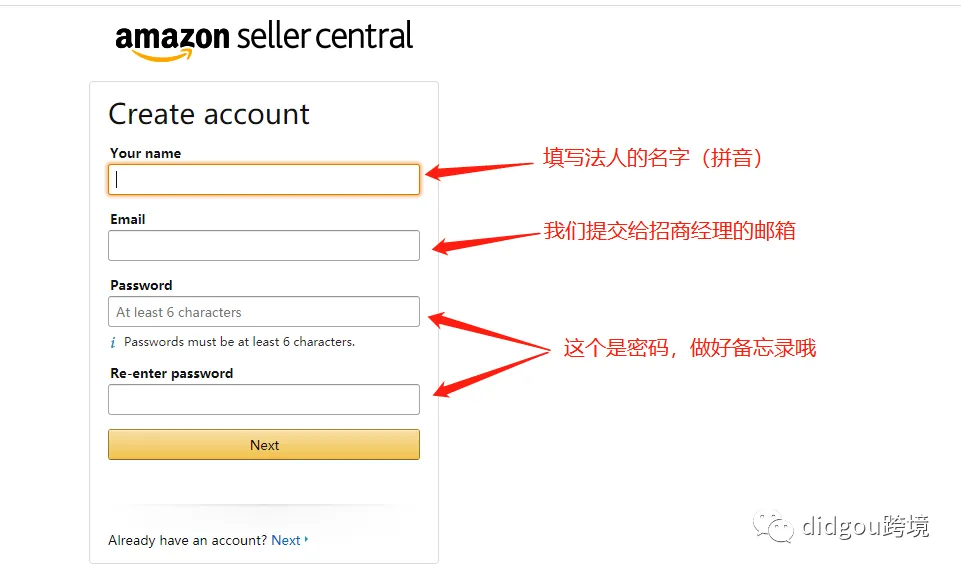Click the Amazon Seller Central logo
Screen dimensions: 961x571
point(264,40)
